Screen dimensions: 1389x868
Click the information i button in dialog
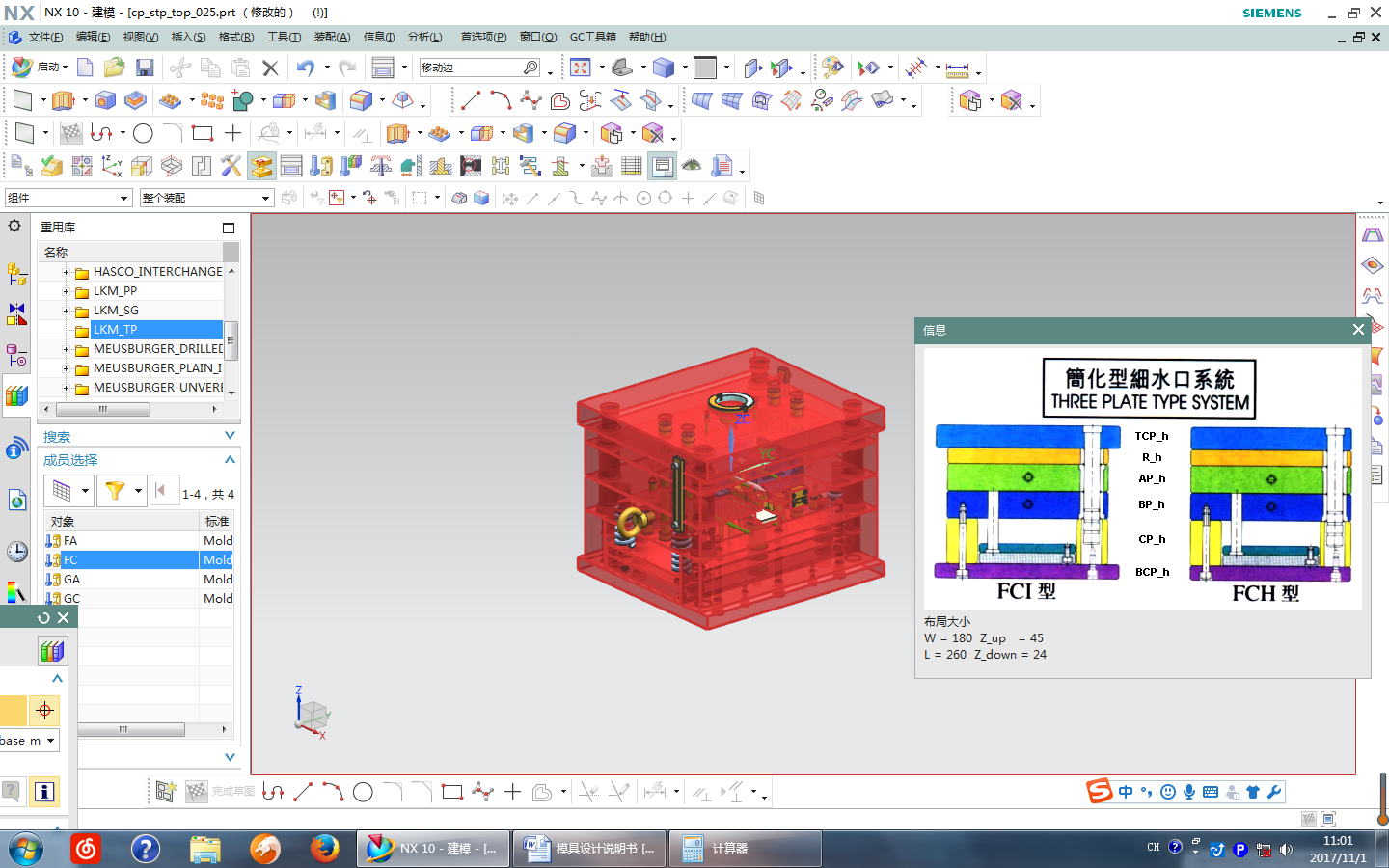43,792
